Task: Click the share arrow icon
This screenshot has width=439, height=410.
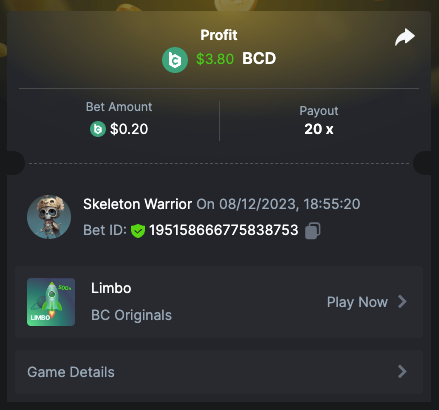Action: pos(405,37)
